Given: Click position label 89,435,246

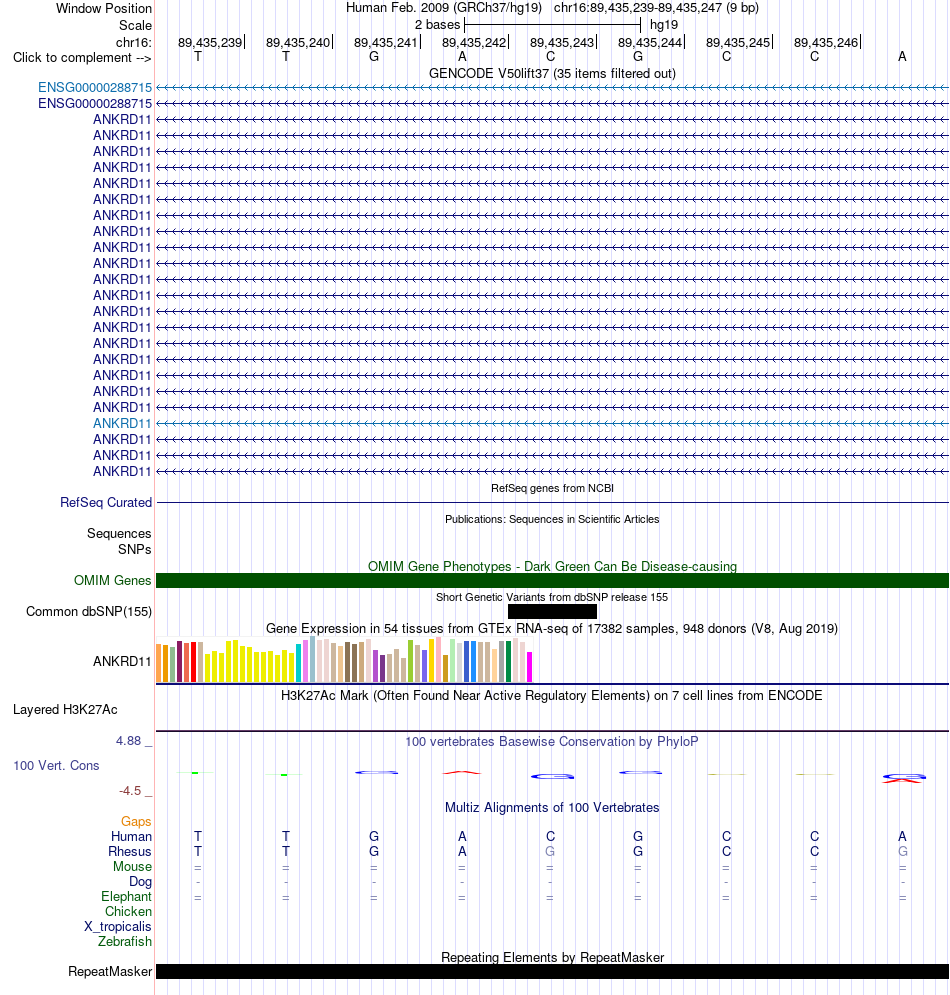Looking at the screenshot, I should coord(826,43).
